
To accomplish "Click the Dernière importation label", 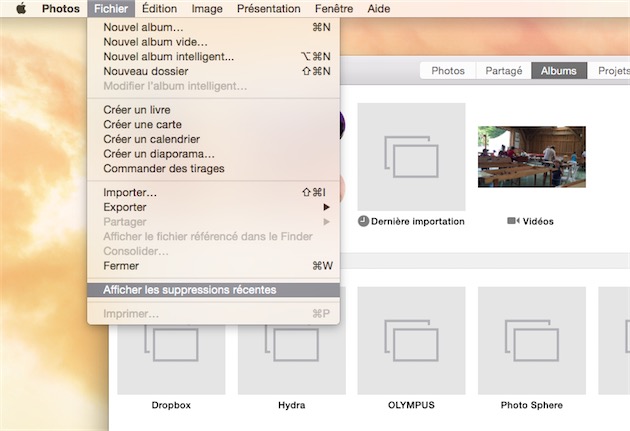I will (417, 221).
